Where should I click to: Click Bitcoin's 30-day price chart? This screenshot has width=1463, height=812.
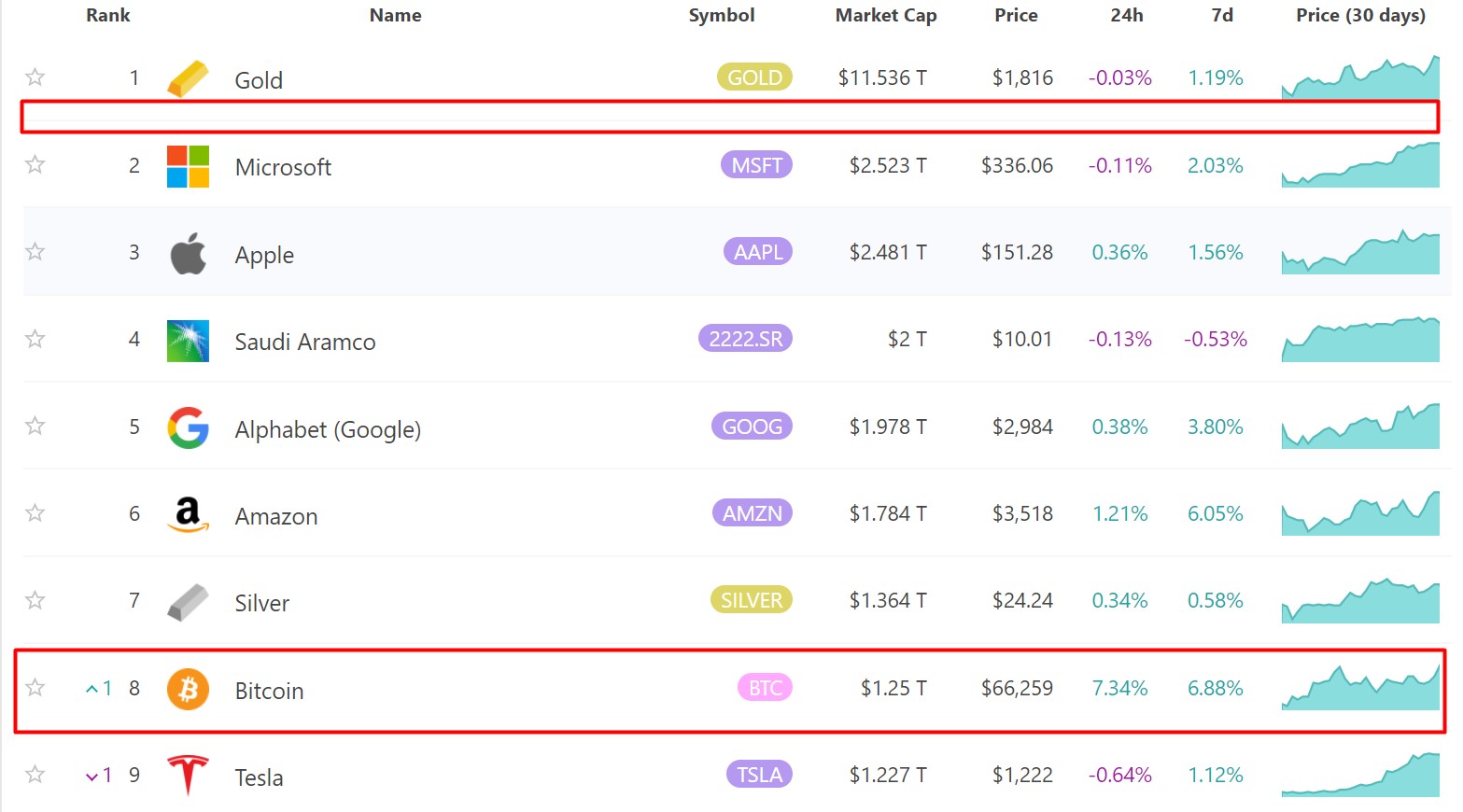point(1360,688)
